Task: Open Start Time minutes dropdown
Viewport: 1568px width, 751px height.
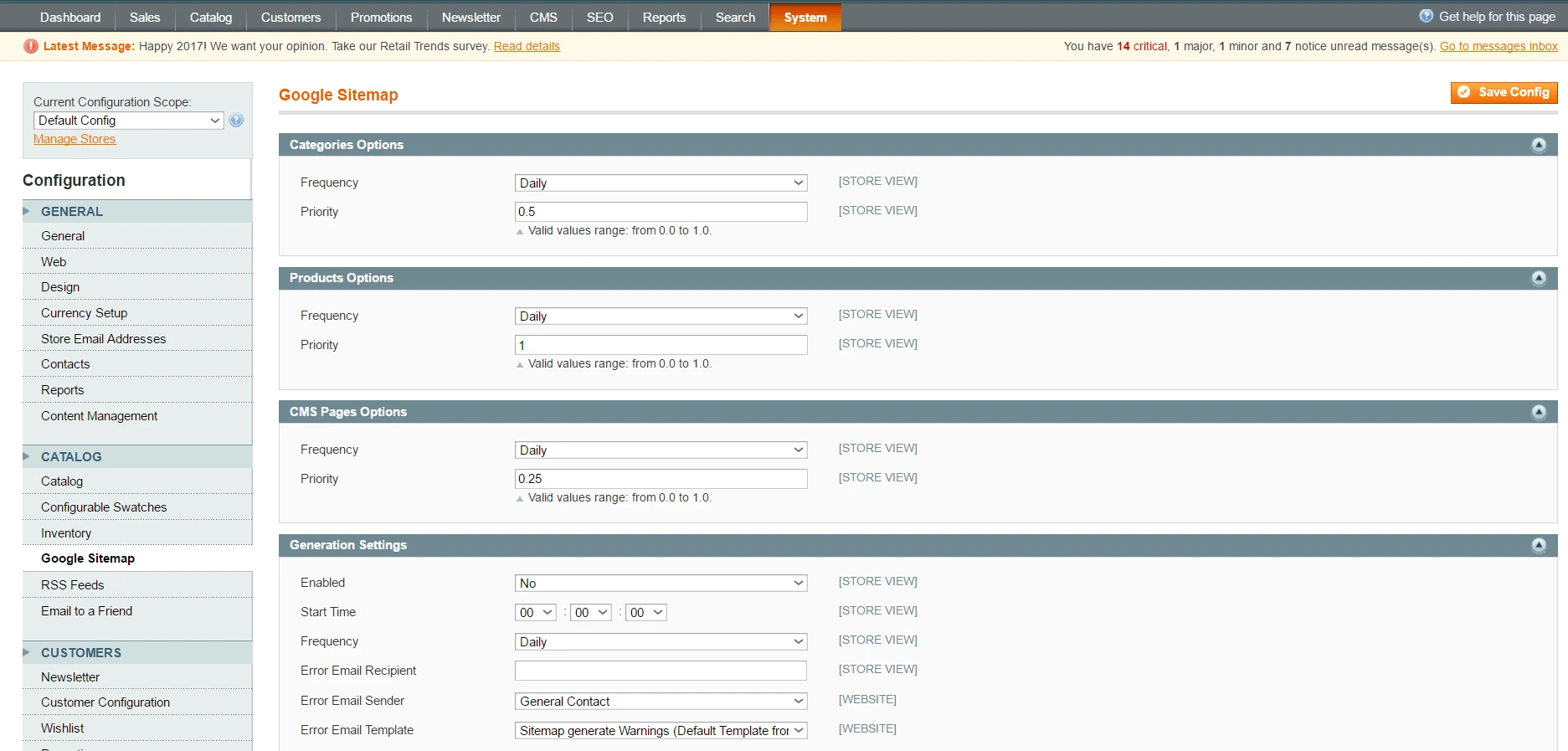Action: coord(591,613)
